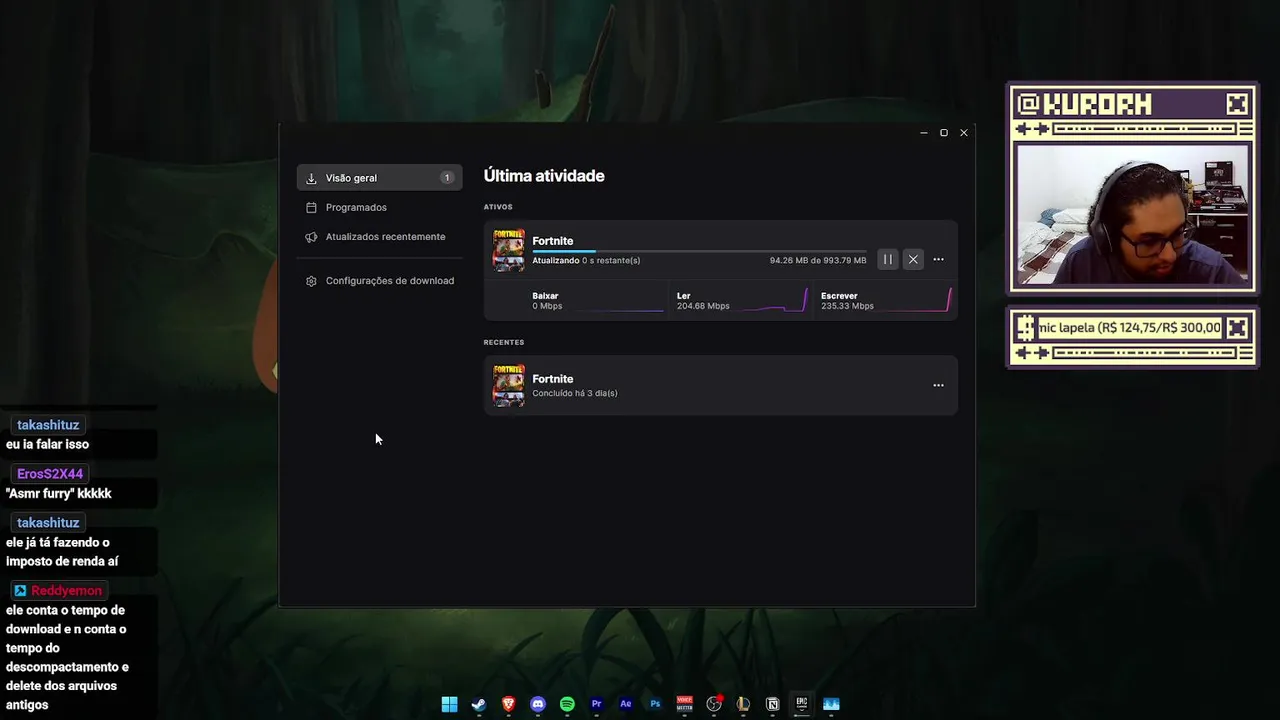The image size is (1280, 720).
Task: Open options menu for recent Fortnite entry
Action: pyautogui.click(x=938, y=385)
